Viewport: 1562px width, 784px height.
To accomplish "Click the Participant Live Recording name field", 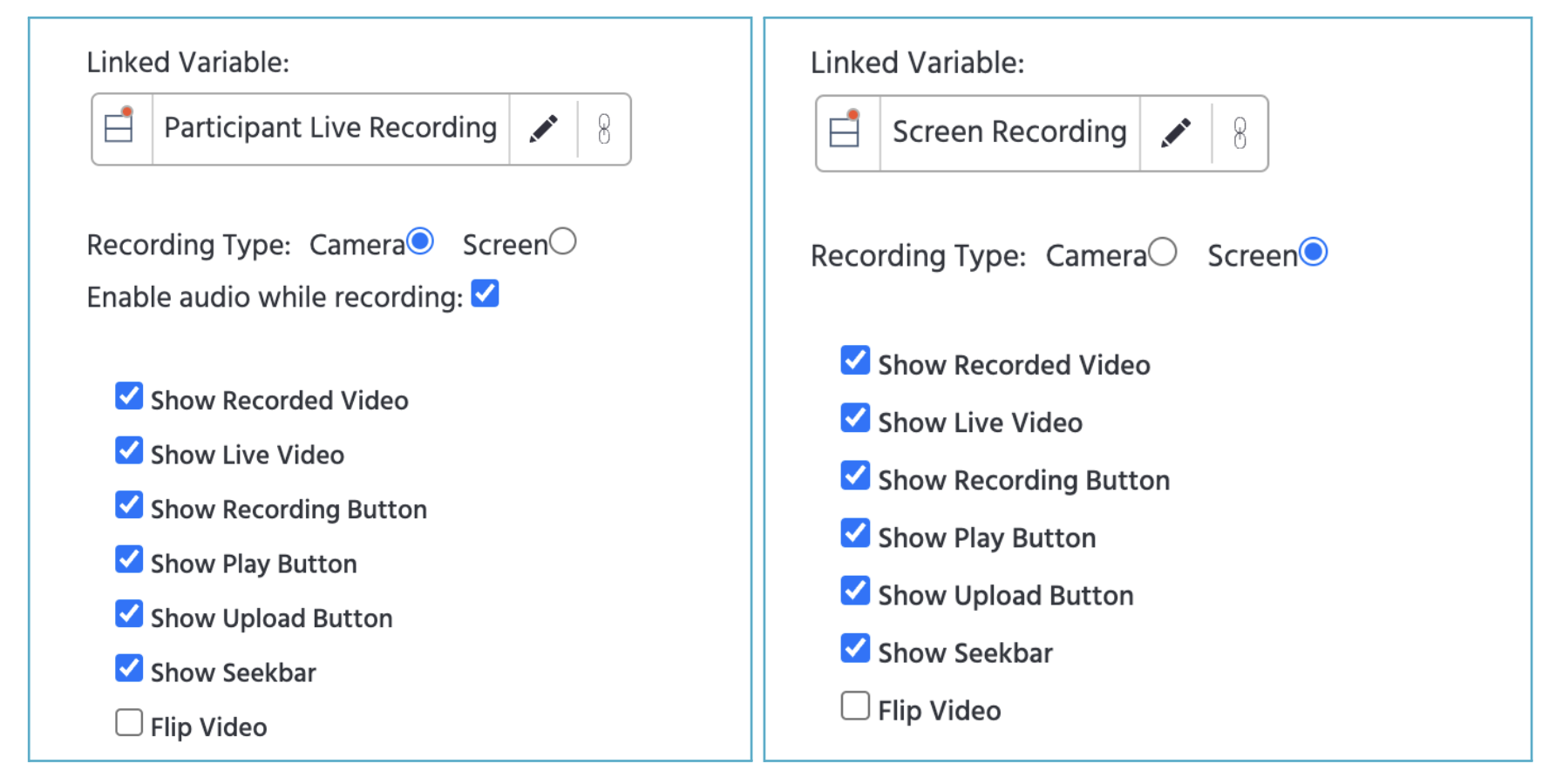I will coord(329,128).
